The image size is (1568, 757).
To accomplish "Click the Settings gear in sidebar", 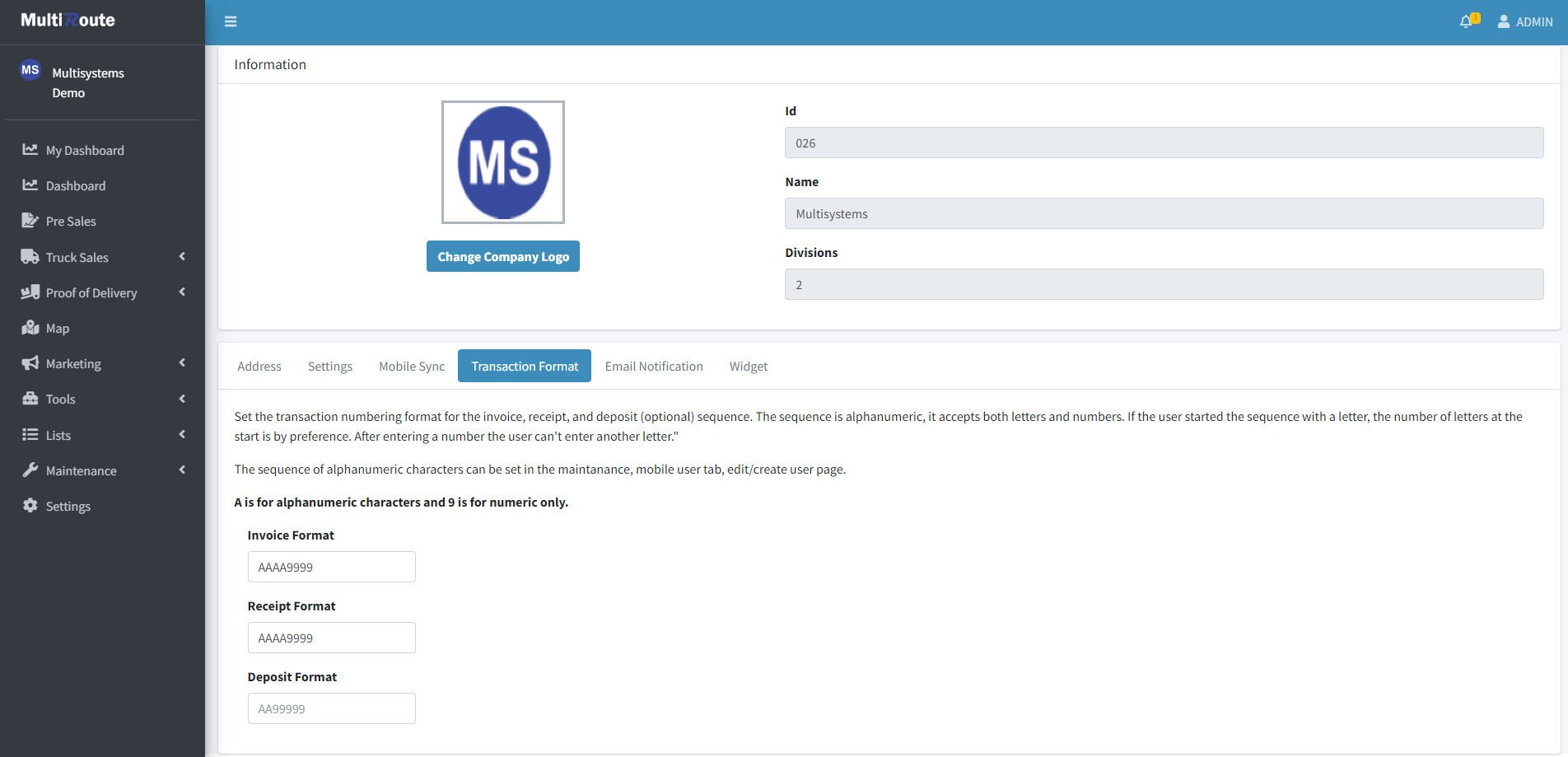I will [30, 506].
